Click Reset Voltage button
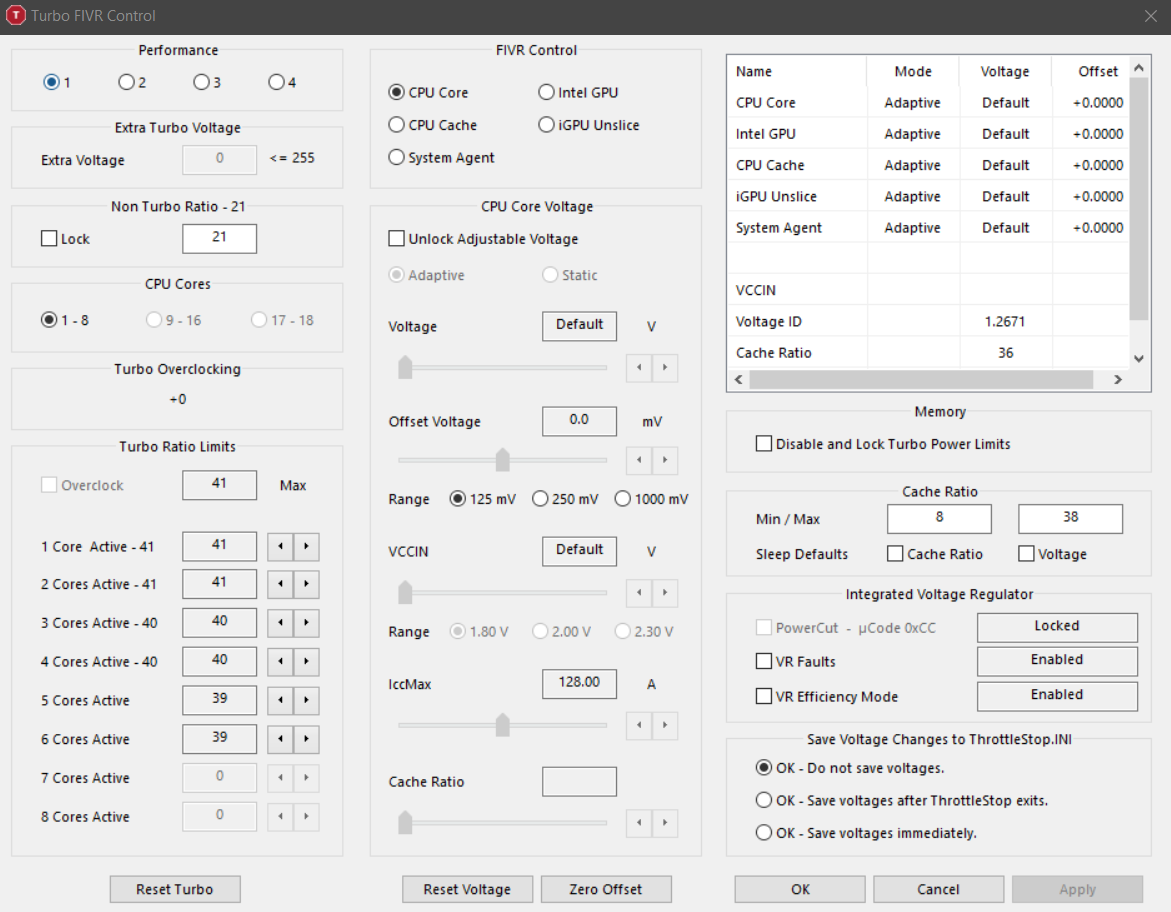 pyautogui.click(x=468, y=889)
